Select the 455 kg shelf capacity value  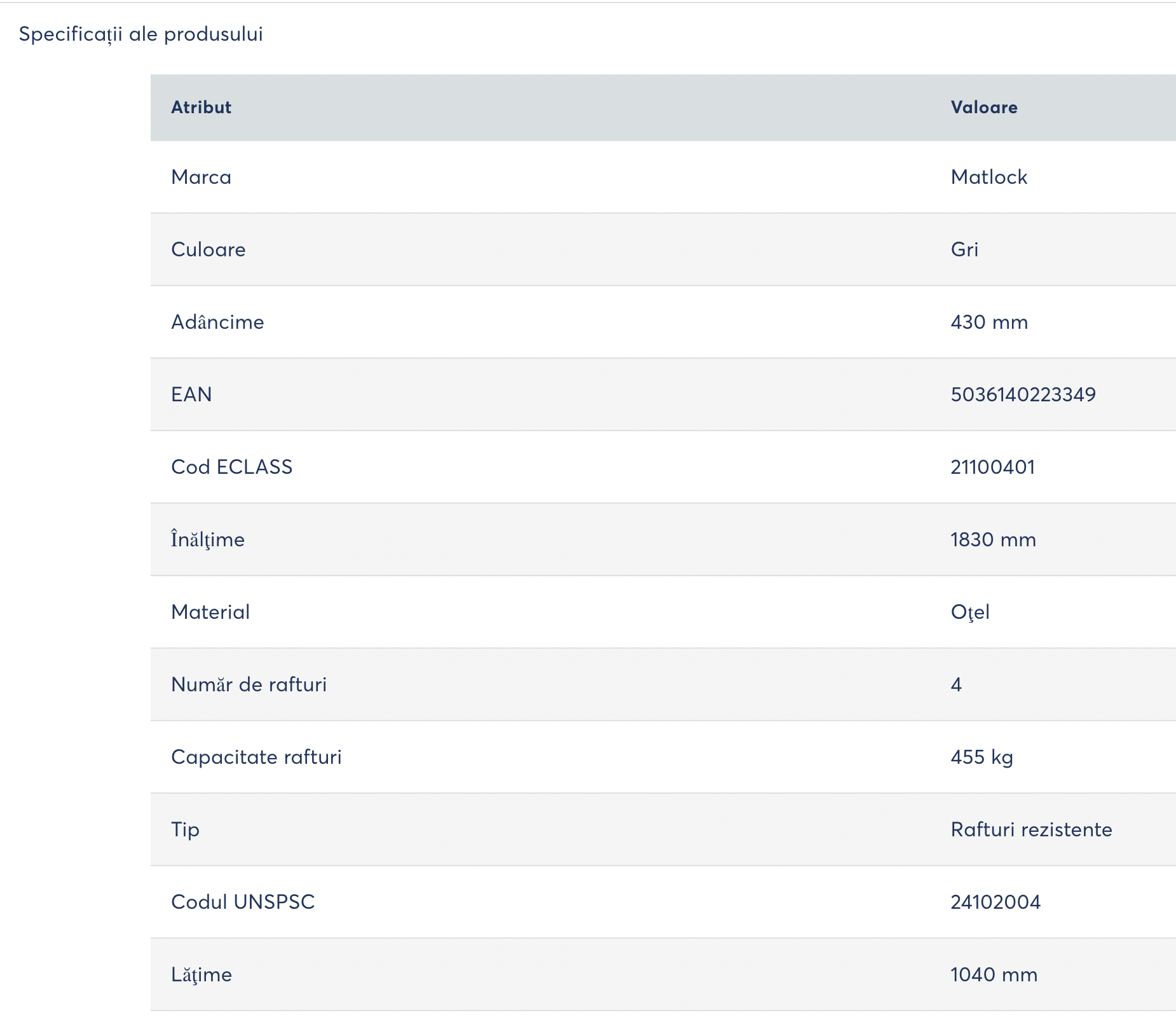click(x=981, y=757)
